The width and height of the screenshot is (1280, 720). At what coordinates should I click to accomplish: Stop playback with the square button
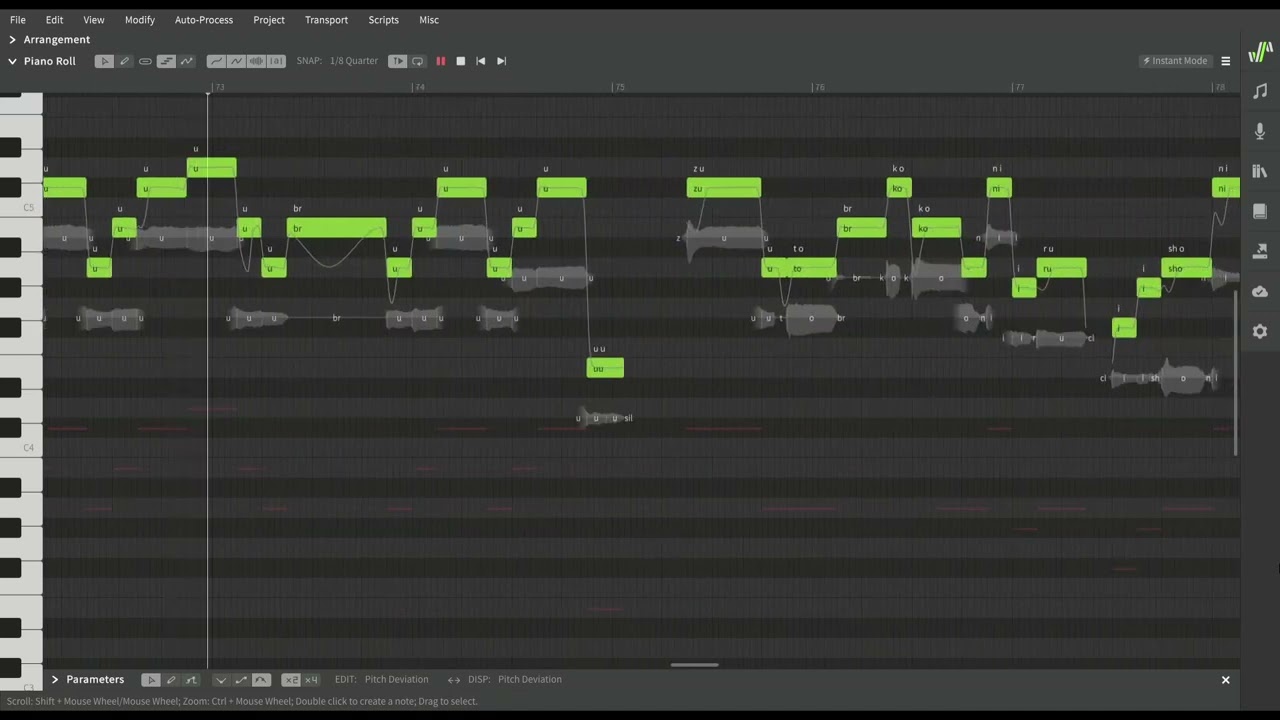(x=460, y=61)
